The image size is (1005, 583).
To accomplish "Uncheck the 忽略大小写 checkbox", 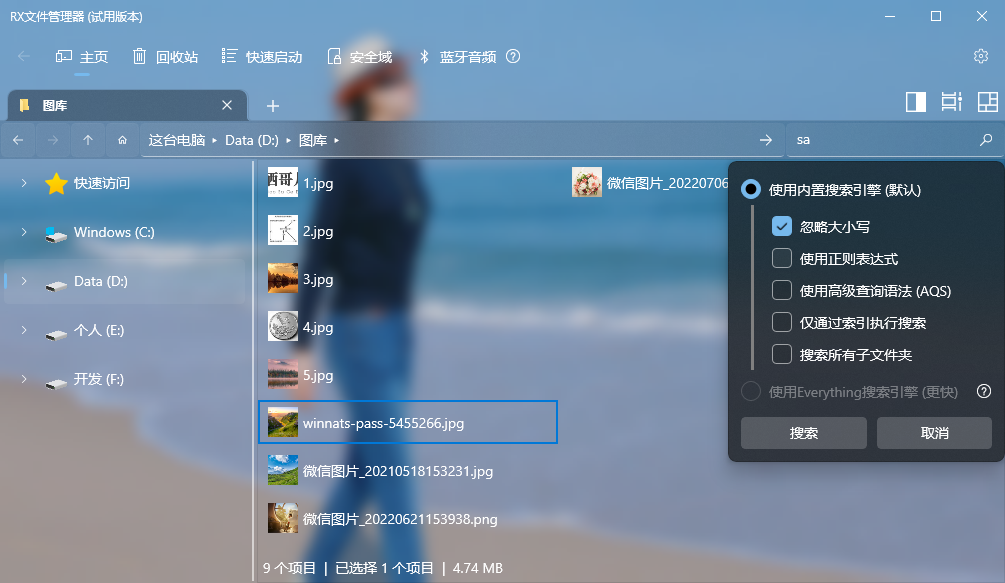I will point(781,226).
